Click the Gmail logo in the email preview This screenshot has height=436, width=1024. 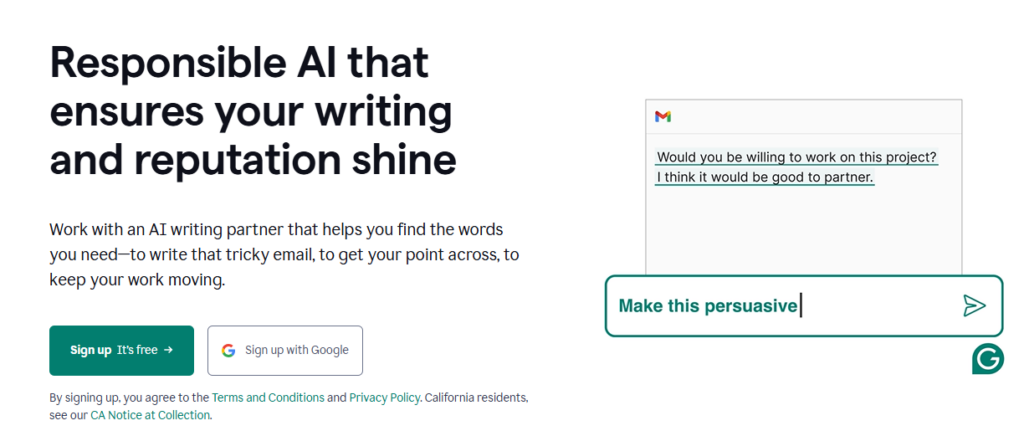[663, 117]
